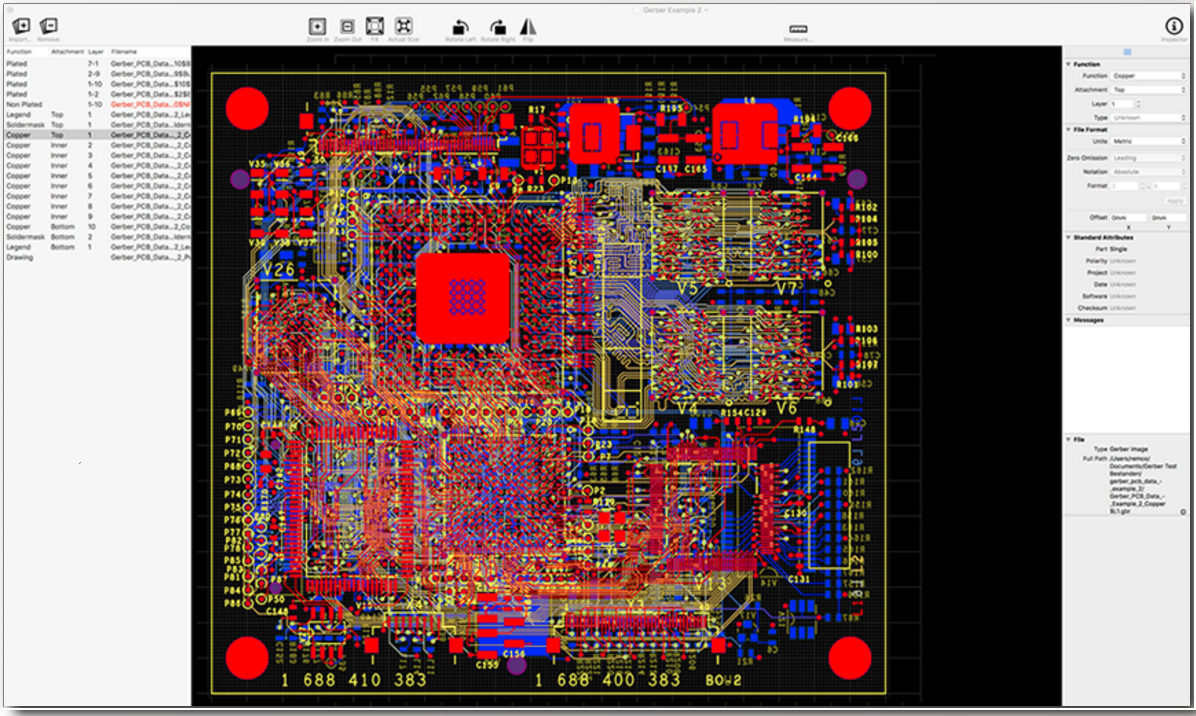Viewport: 1196px width, 716px height.
Task: Open the Function dropdown showing Copper
Action: pyautogui.click(x=1149, y=75)
